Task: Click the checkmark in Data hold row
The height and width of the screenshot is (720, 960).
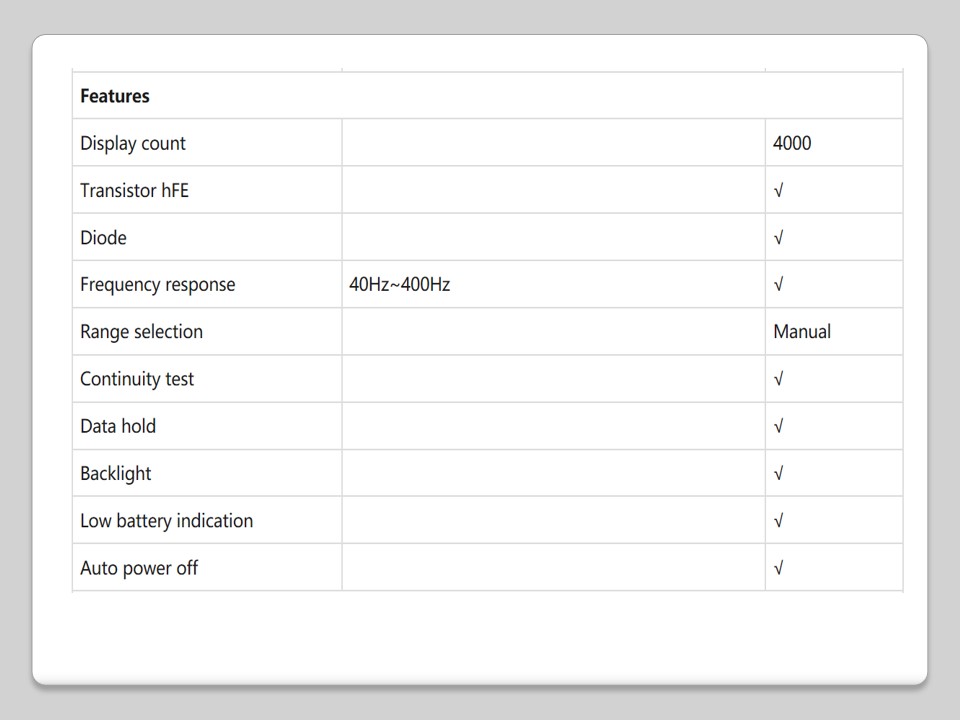Action: click(x=778, y=427)
